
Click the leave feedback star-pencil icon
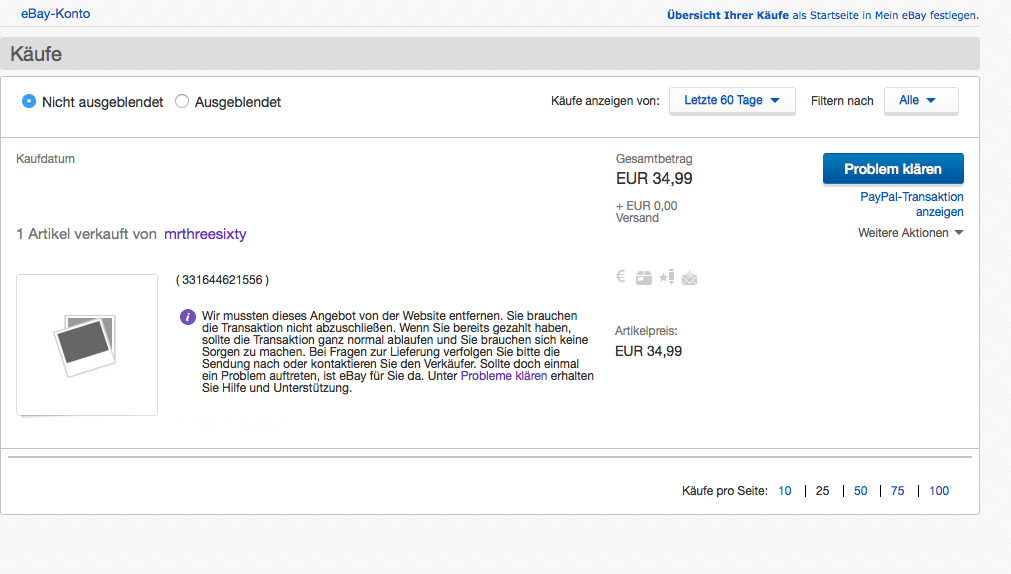point(666,278)
